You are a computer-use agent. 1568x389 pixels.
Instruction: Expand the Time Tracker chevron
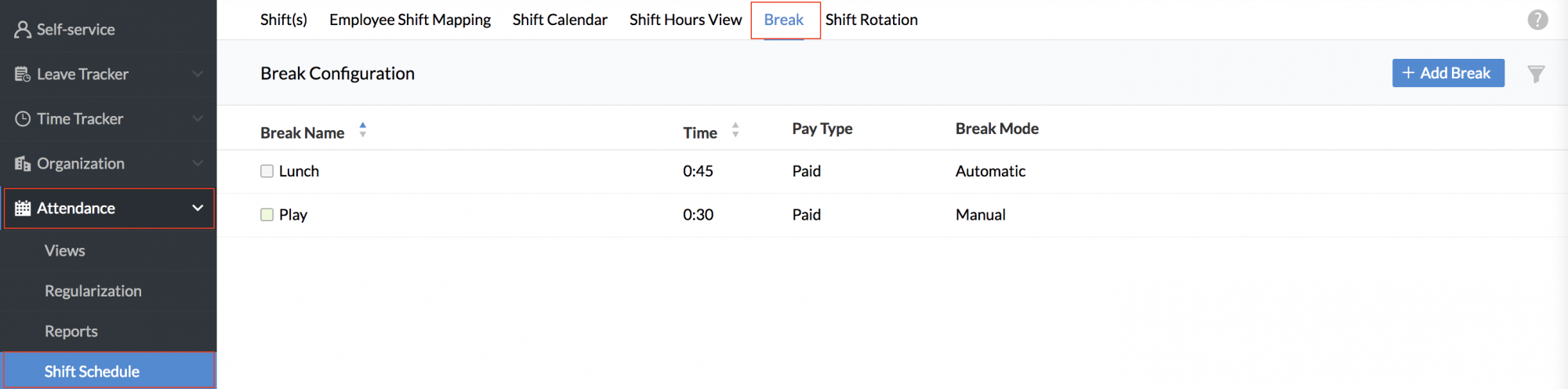(198, 118)
